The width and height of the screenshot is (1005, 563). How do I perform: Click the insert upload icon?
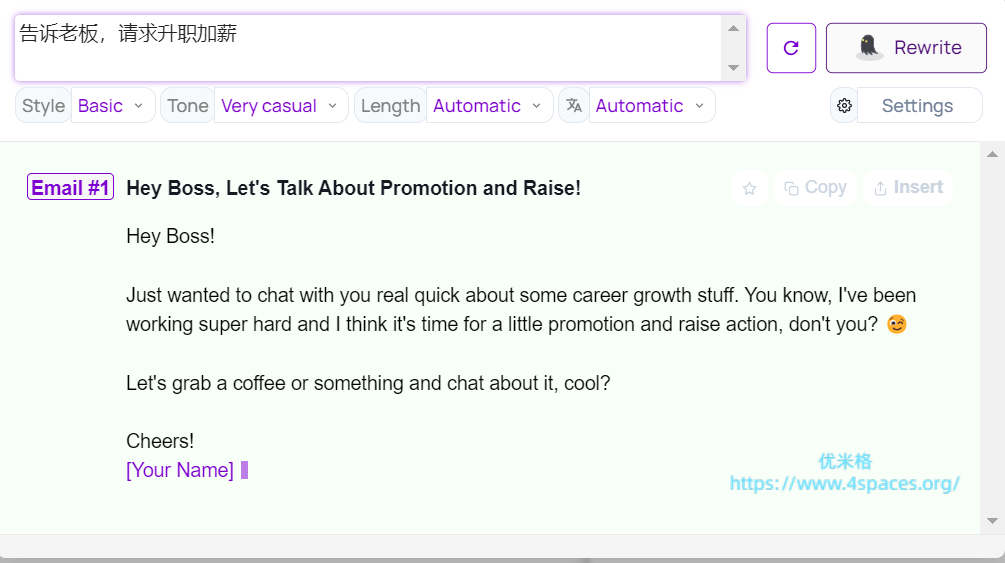point(880,188)
